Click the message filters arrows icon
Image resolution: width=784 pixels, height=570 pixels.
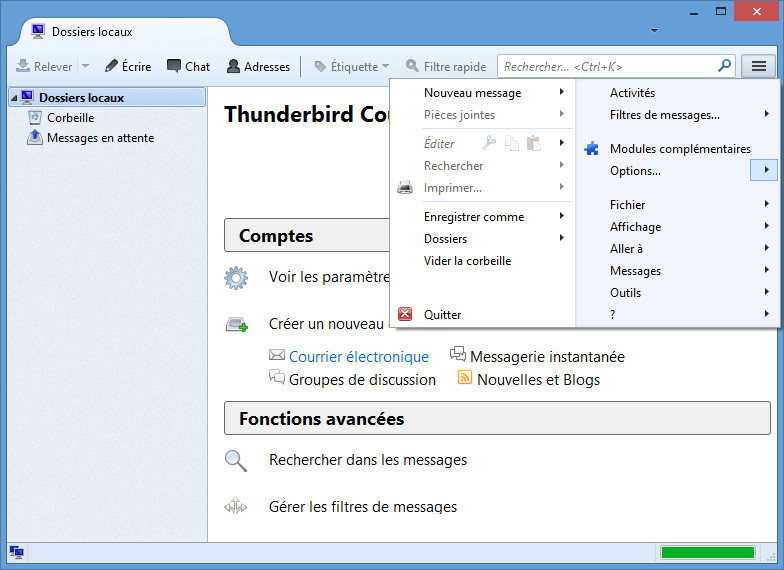click(236, 506)
